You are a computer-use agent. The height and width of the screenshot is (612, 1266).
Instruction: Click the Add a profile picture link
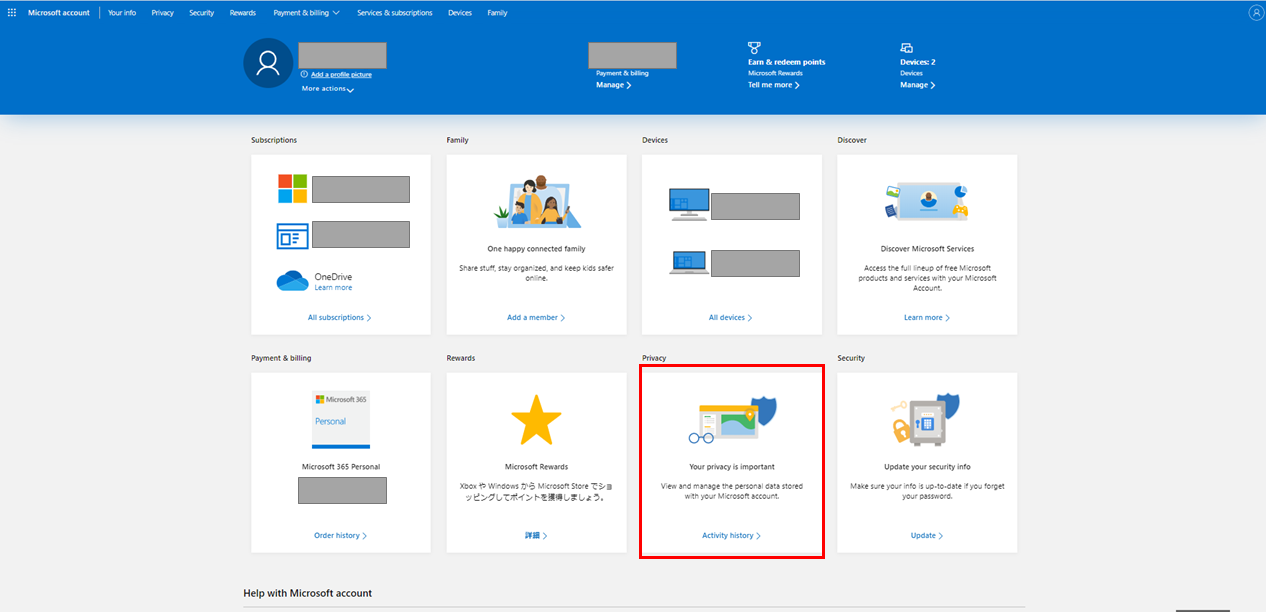tap(341, 75)
